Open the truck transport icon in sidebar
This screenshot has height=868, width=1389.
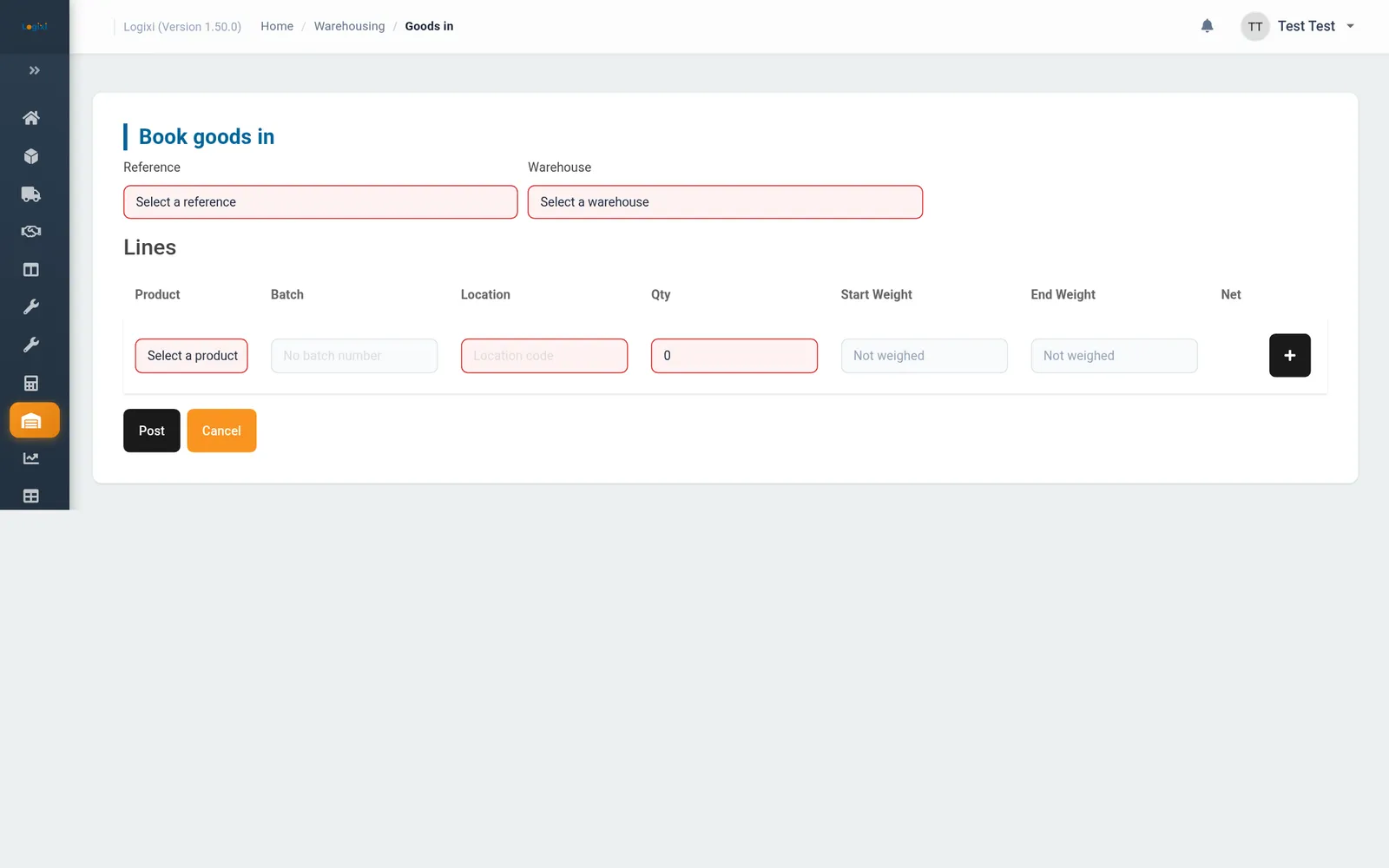[x=31, y=194]
